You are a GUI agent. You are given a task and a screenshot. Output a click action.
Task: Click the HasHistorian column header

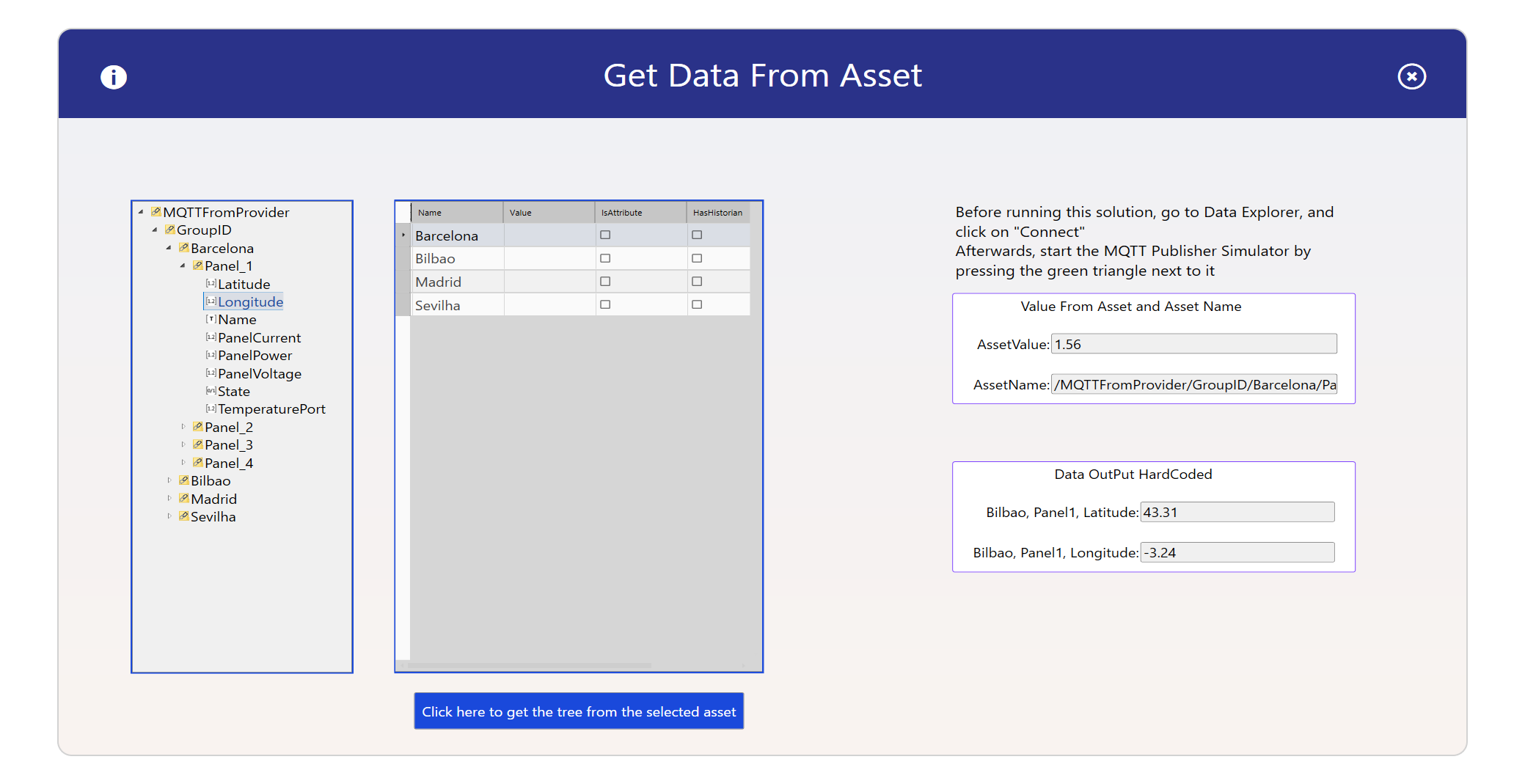point(717,213)
